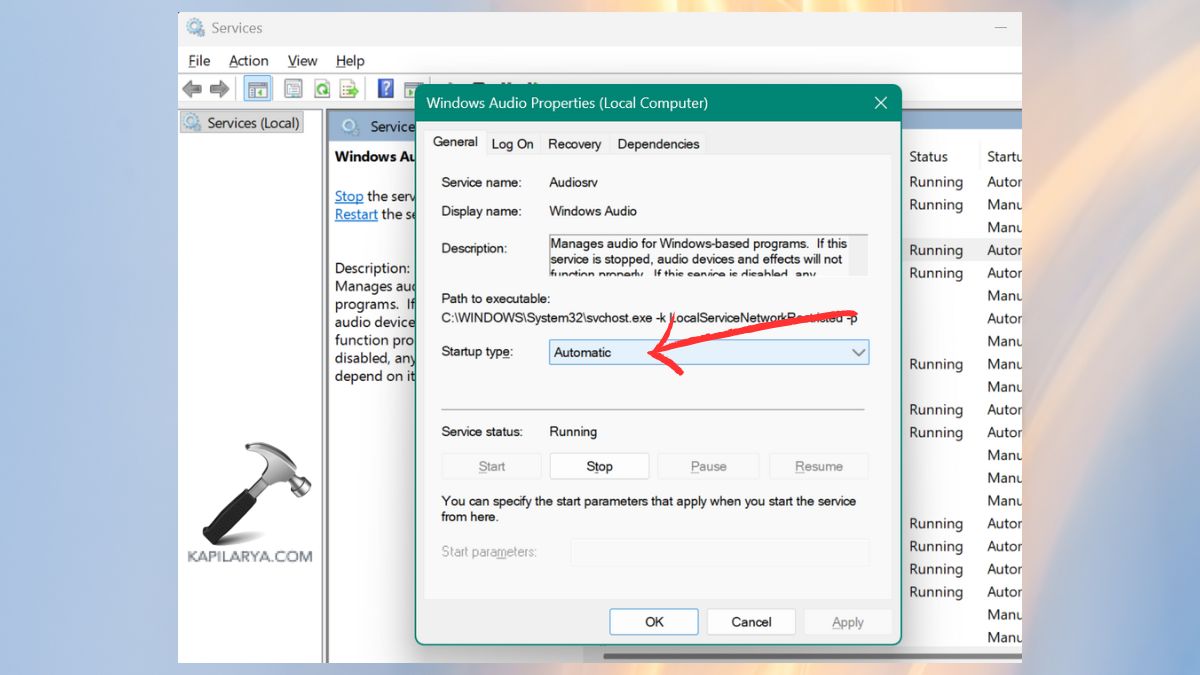This screenshot has height=675, width=1200.
Task: Open the Recovery tab
Action: click(574, 144)
